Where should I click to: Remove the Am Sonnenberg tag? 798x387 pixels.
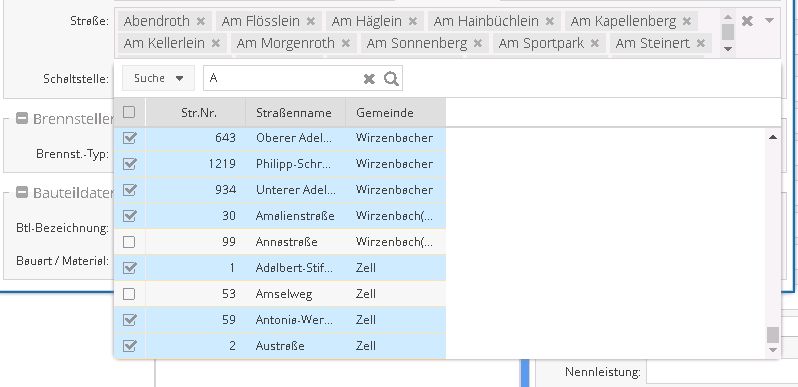[478, 43]
